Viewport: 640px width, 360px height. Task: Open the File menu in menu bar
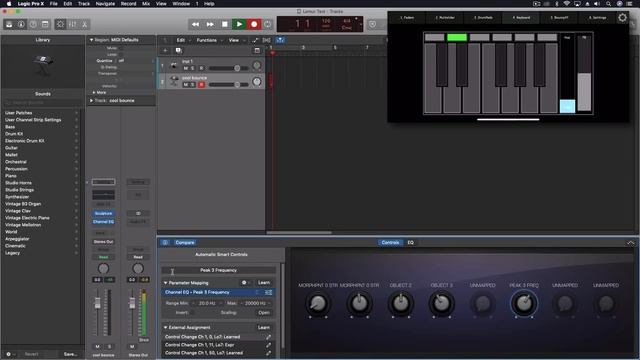tap(53, 4)
